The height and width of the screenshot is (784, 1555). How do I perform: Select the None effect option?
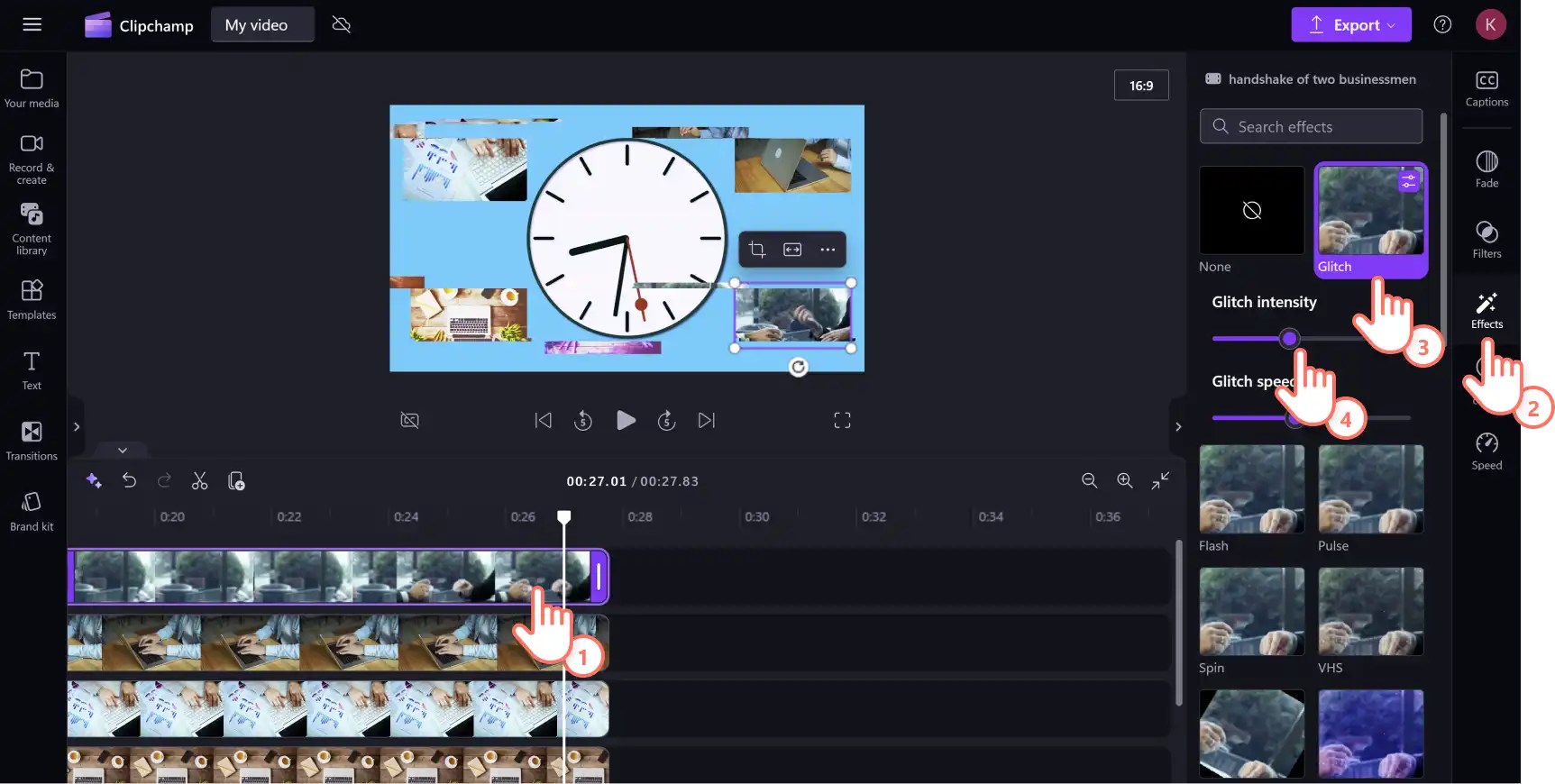tap(1251, 220)
